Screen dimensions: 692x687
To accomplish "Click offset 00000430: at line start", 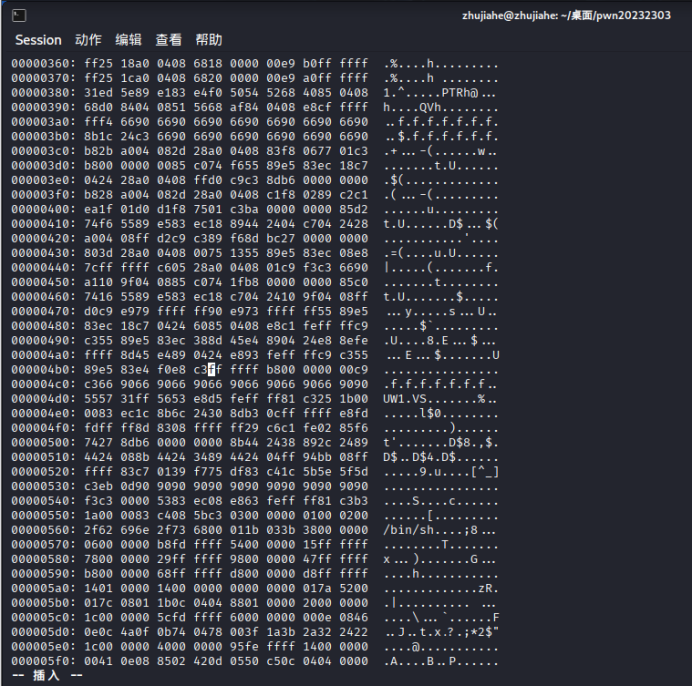I will 44,253.
